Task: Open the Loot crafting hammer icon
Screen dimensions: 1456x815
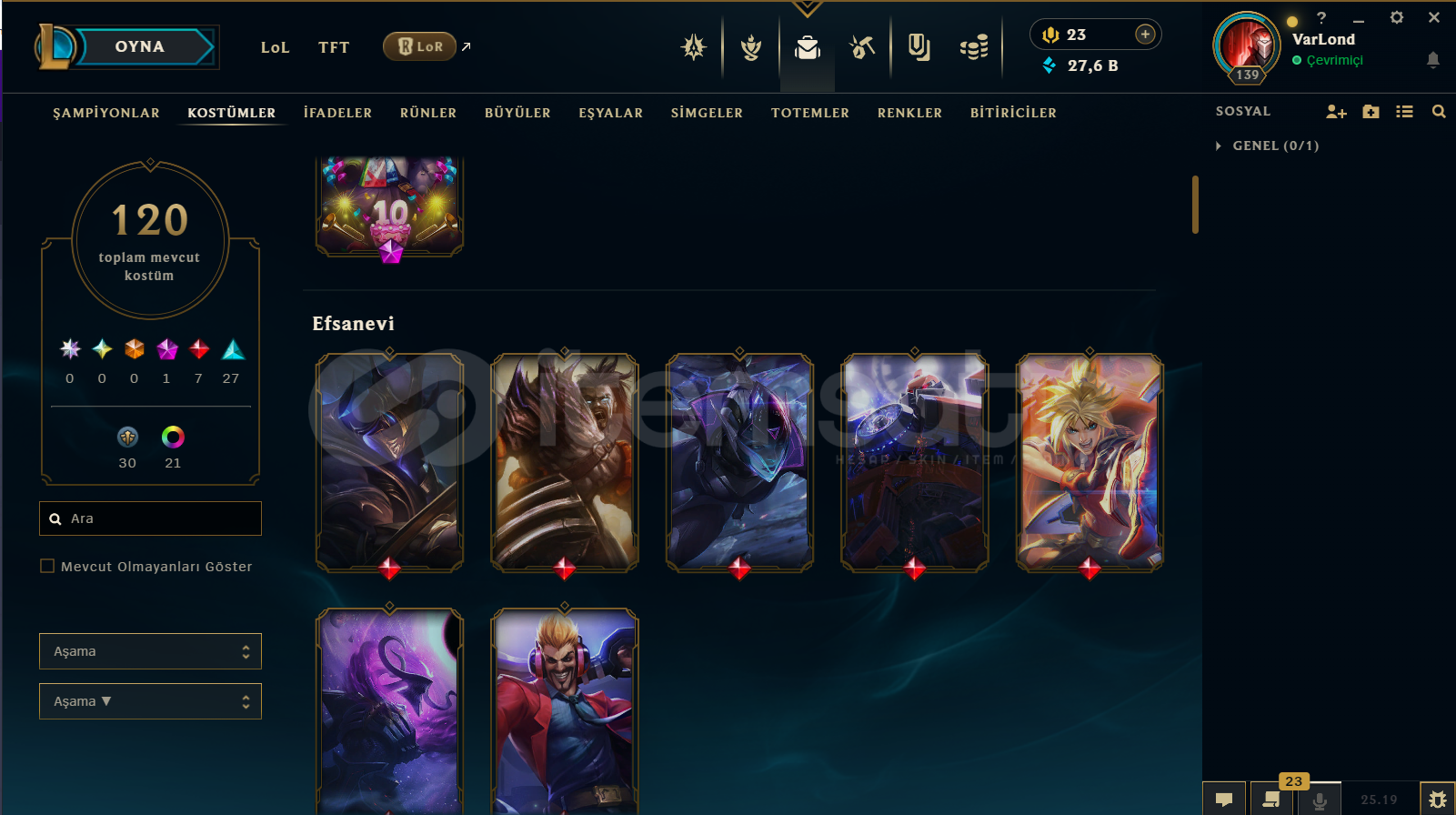Action: (861, 46)
